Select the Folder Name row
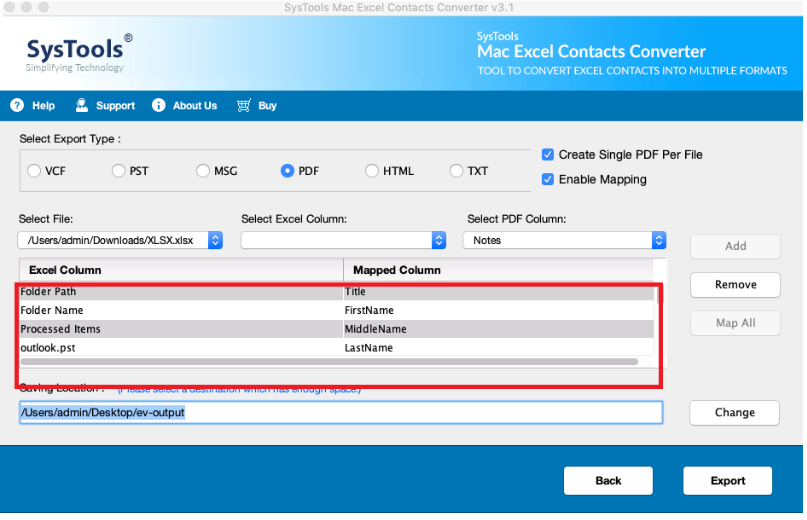Screen dimensions: 807x520 [337, 310]
